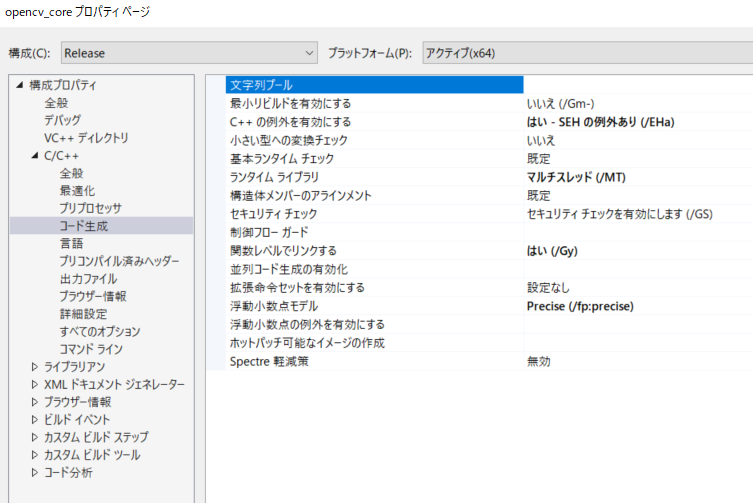Click the はい (/Gy) value
753x503 pixels.
pos(552,251)
